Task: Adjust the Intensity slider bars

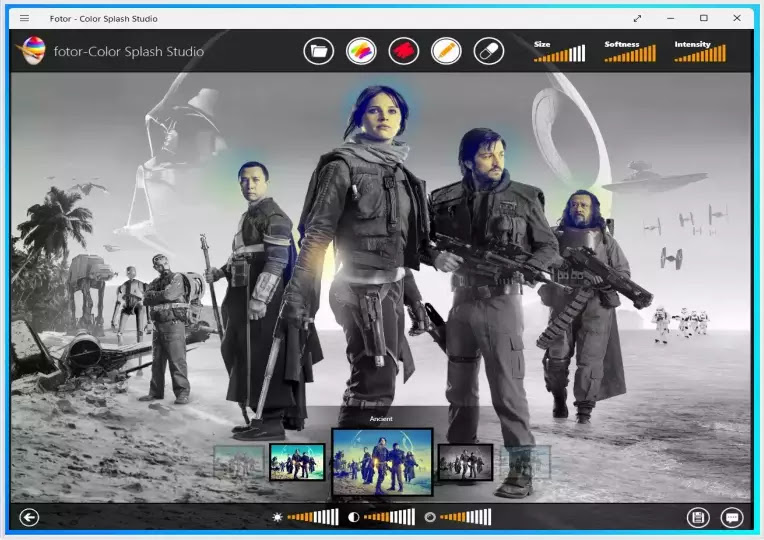Action: tap(700, 54)
